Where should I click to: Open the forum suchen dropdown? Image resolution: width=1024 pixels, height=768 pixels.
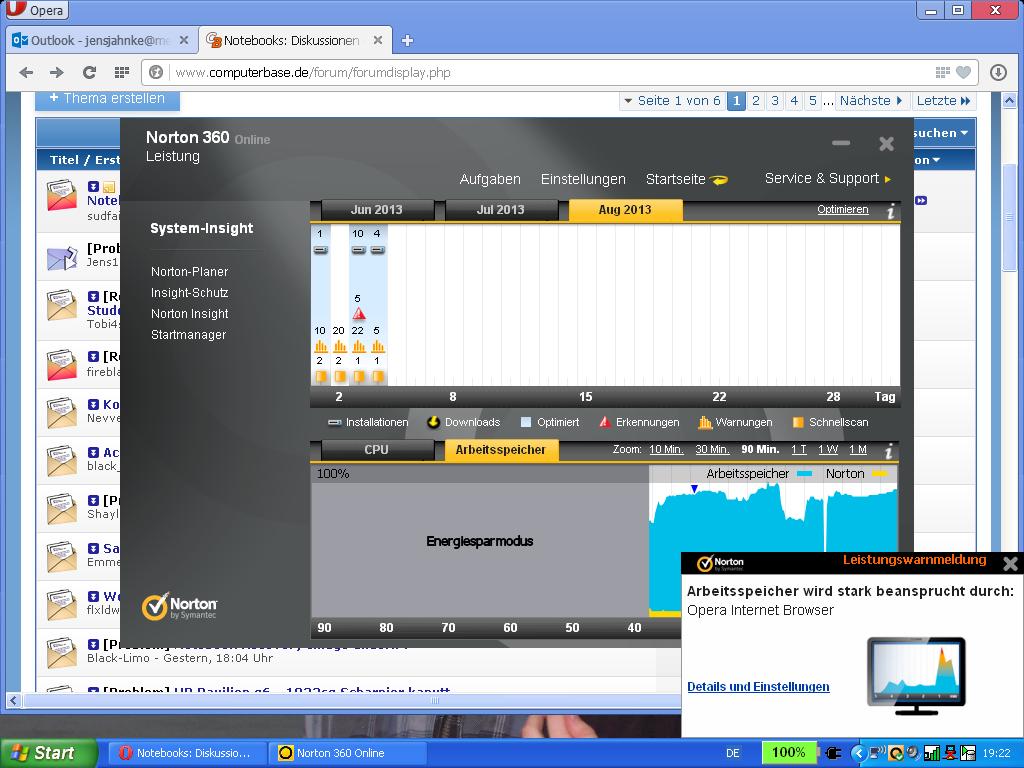click(x=940, y=133)
